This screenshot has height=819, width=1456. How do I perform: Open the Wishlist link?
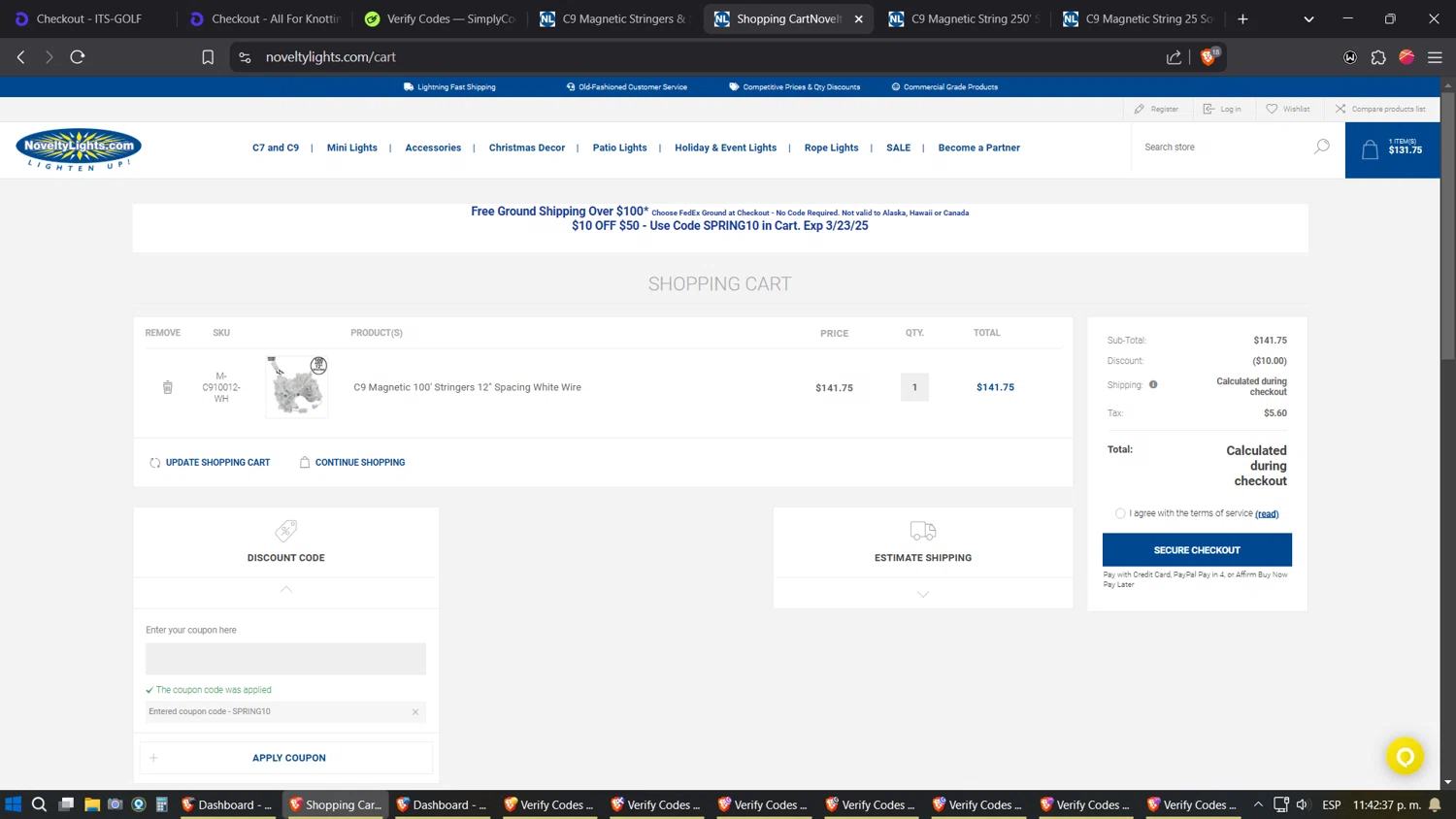click(x=1288, y=109)
